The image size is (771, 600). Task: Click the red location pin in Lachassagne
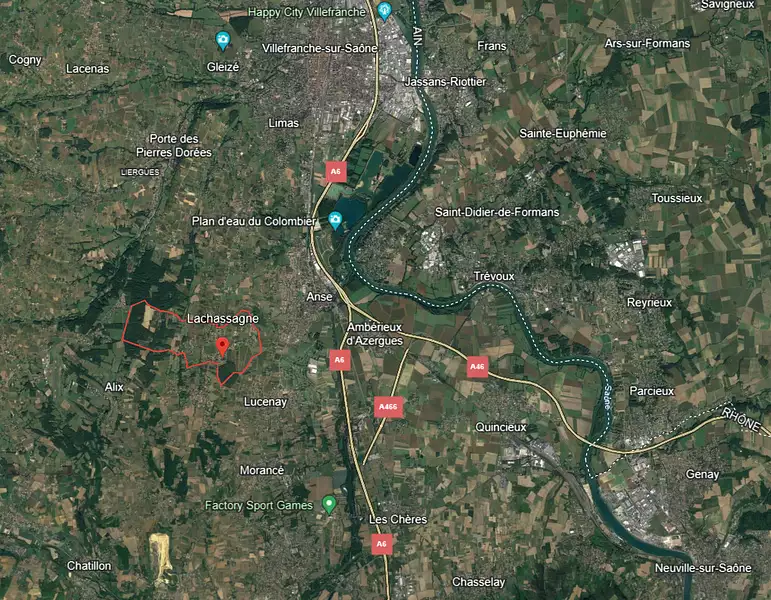click(223, 347)
